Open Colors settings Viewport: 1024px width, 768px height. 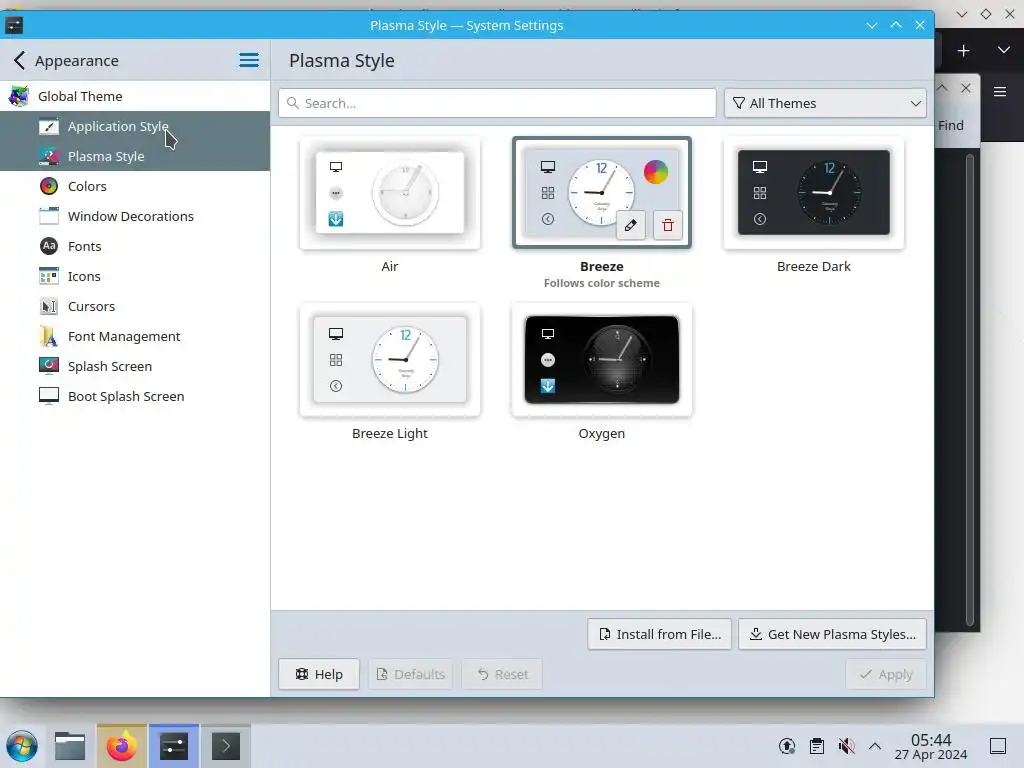point(135,186)
